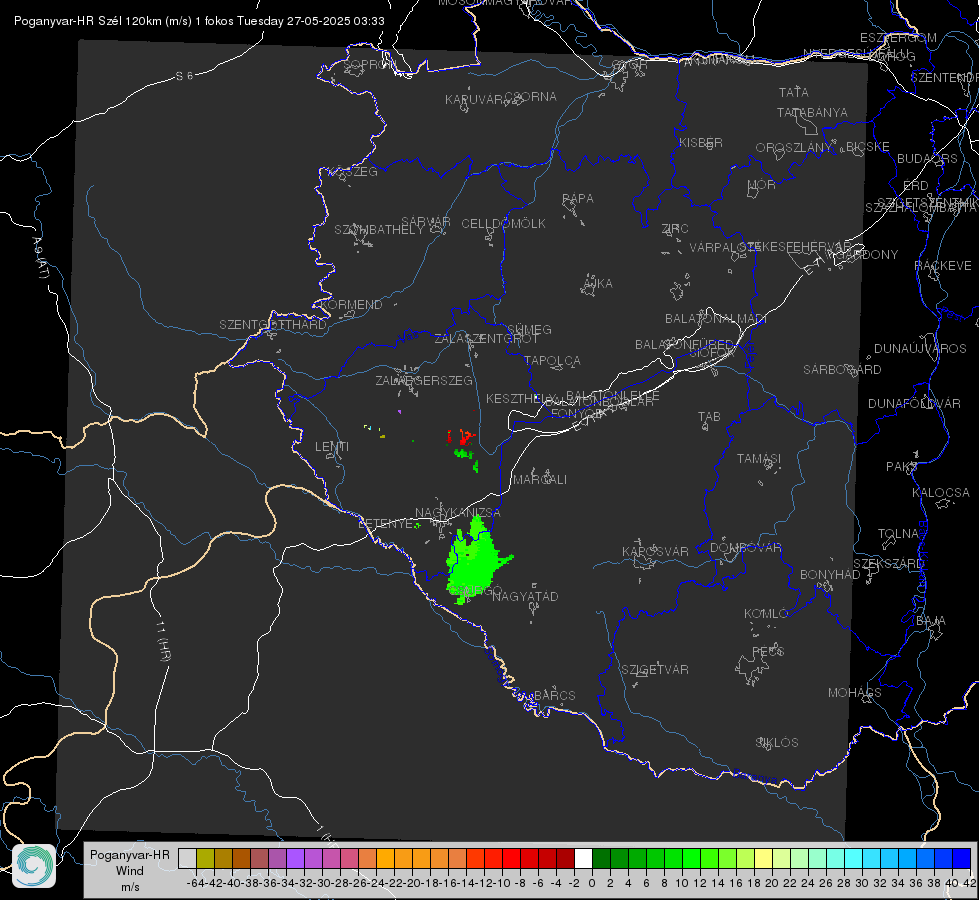Click the SOPRON city label
The image size is (979, 900).
tap(370, 64)
